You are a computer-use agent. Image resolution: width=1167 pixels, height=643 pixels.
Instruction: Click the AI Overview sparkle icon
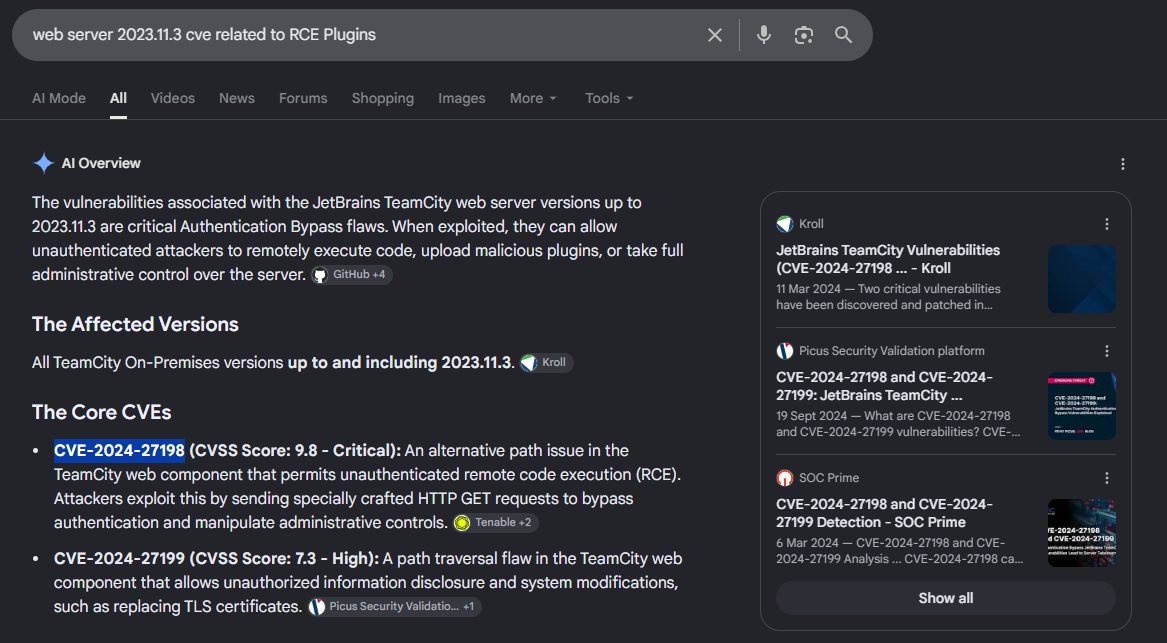click(44, 163)
